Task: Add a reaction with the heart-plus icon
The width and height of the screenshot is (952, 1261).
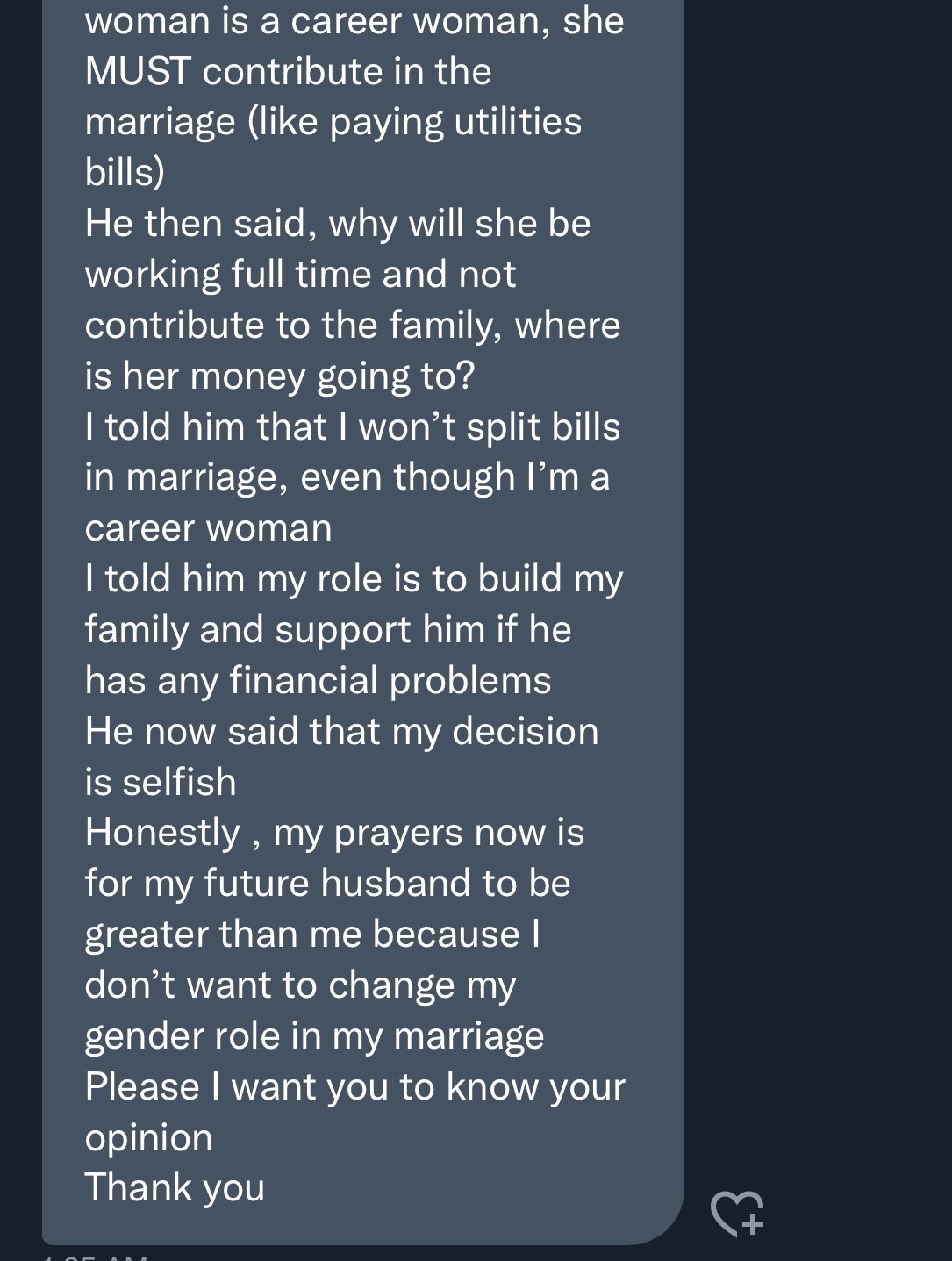Action: (737, 1214)
